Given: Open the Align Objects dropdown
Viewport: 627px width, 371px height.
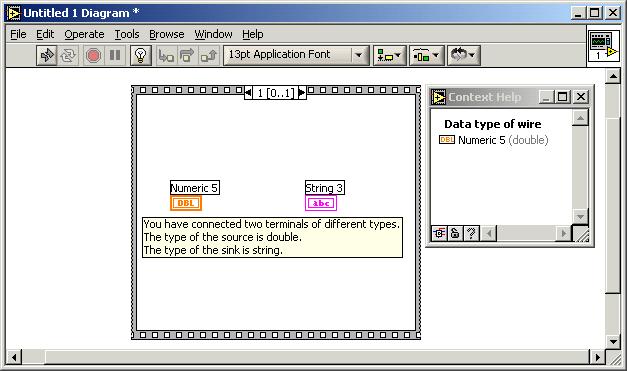Looking at the screenshot, I should click(389, 55).
